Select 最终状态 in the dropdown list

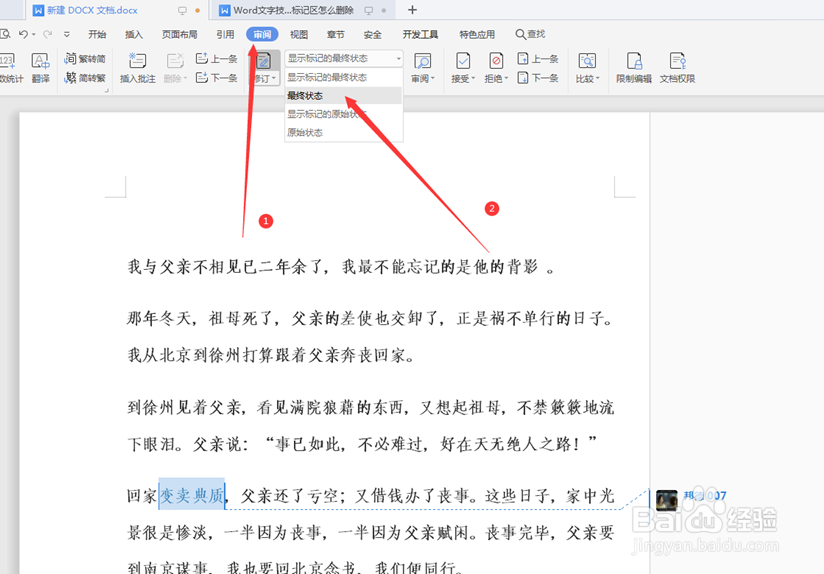pos(344,96)
